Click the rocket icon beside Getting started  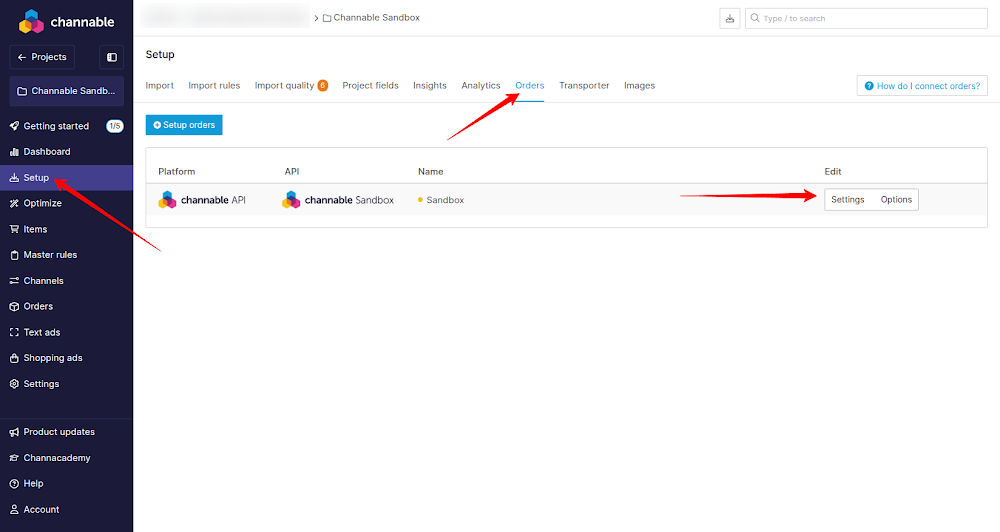click(x=14, y=126)
